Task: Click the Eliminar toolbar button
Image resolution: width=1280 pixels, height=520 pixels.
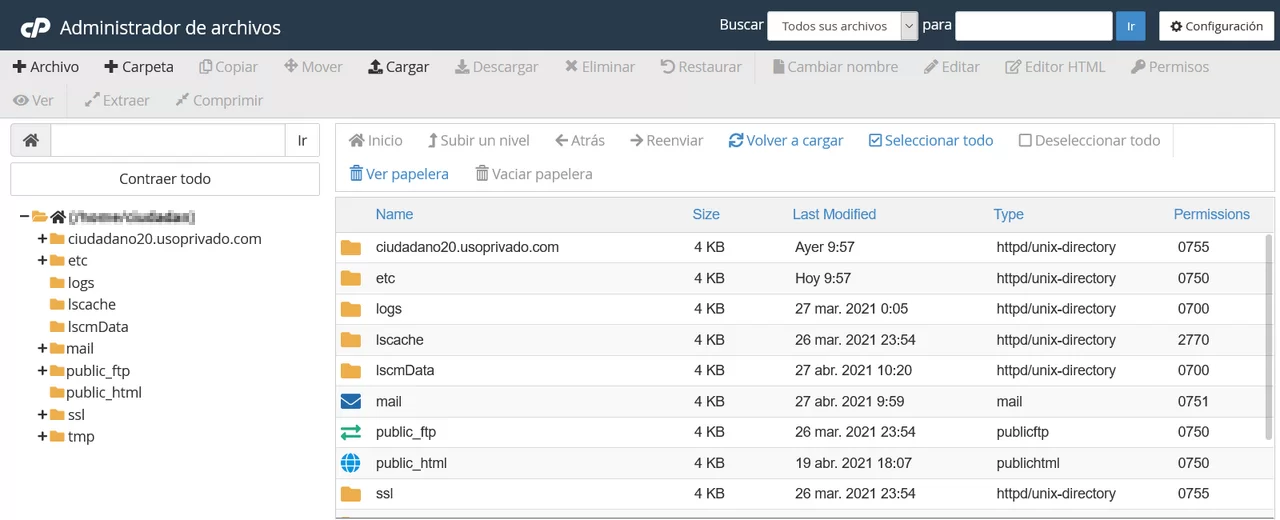Action: click(600, 67)
